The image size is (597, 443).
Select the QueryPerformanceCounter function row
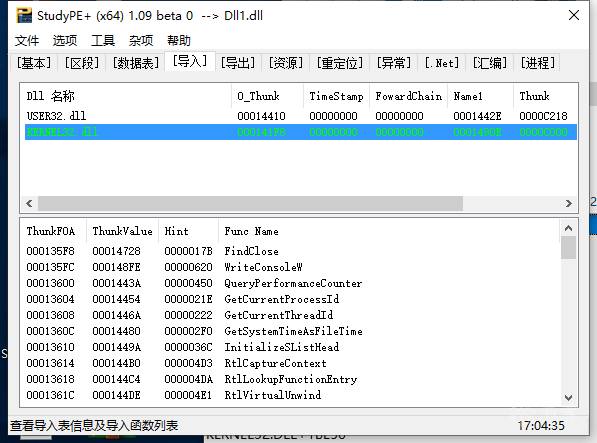tap(291, 283)
